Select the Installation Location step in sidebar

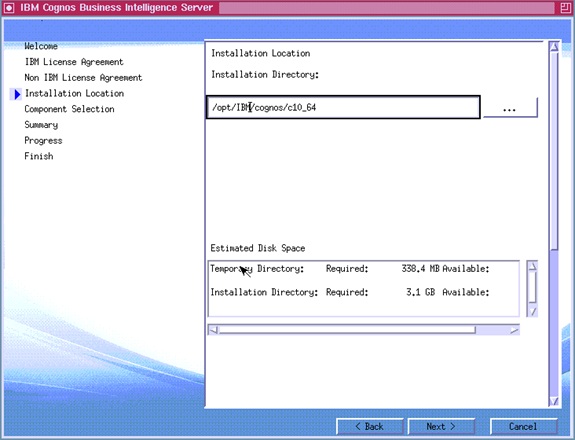coord(74,94)
